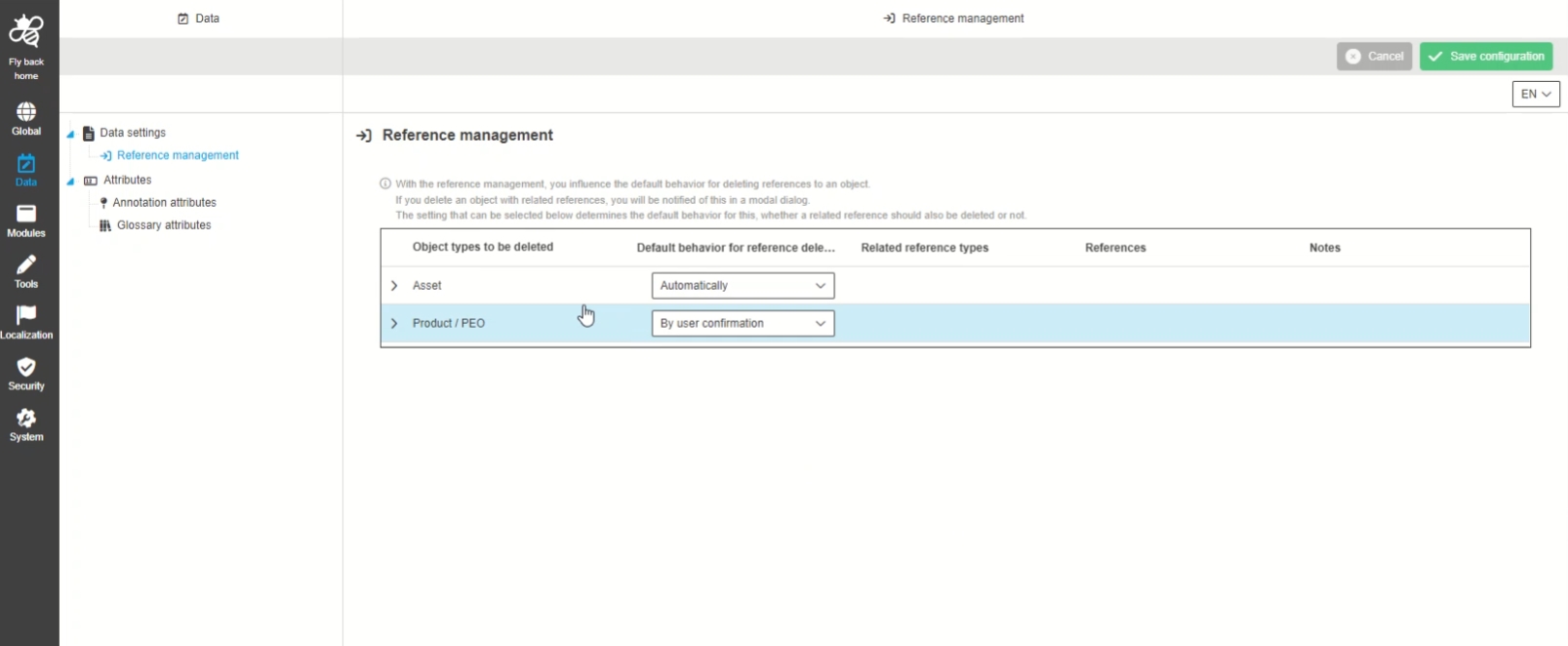The width and height of the screenshot is (1568, 646).
Task: Expand the Product / PEO row chevron
Action: pyautogui.click(x=394, y=324)
